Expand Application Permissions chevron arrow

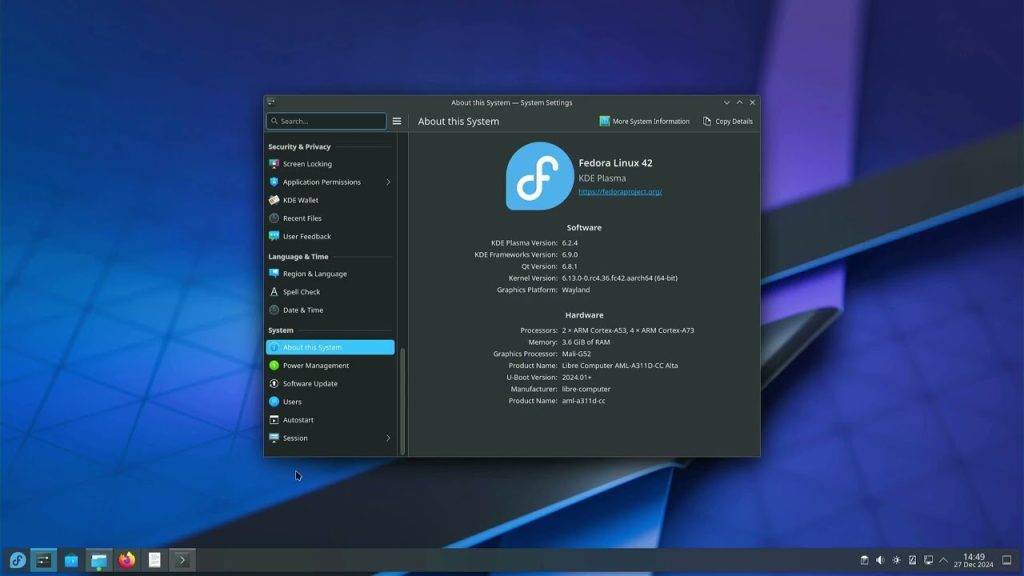(388, 182)
